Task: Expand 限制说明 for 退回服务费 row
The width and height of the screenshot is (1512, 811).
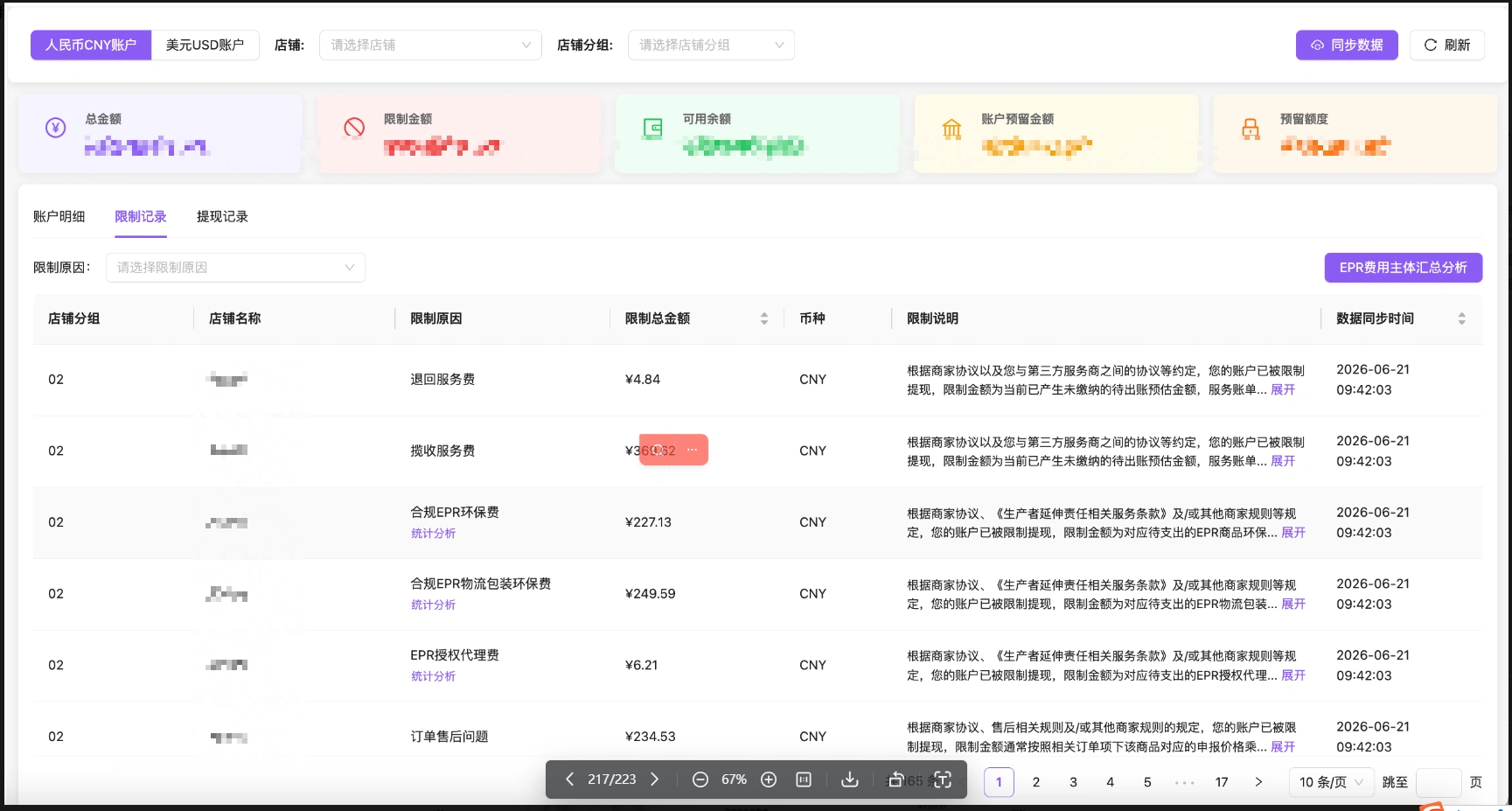Action: coord(1283,390)
